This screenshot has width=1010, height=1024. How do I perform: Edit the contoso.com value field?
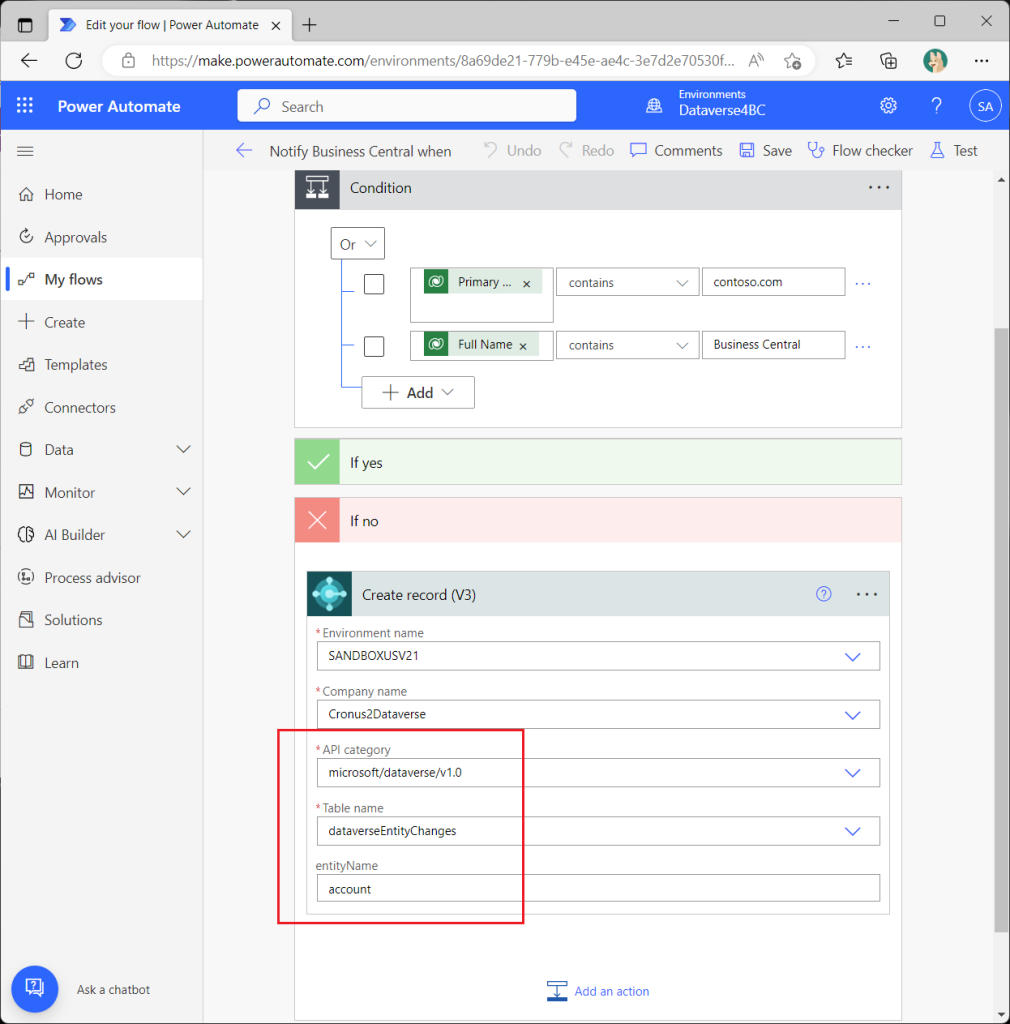(x=773, y=282)
